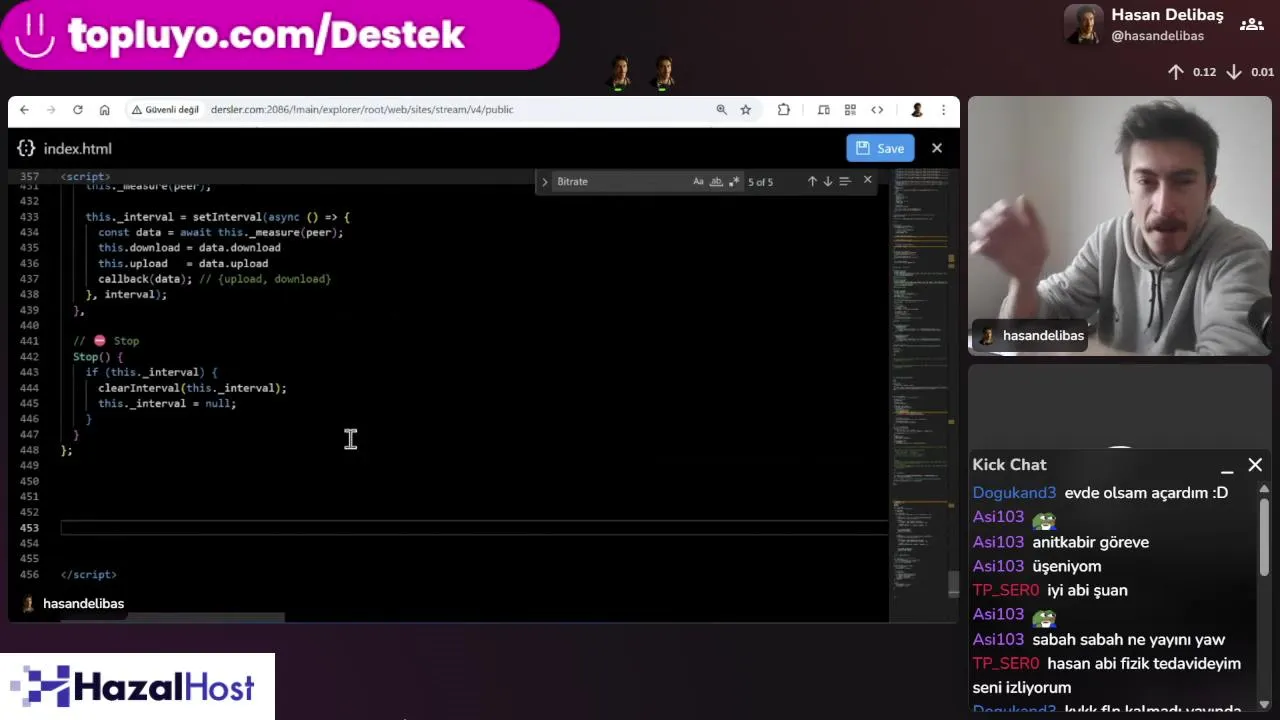Screen dimensions: 1280x720
Task: Go back in the browser
Action: tap(24, 110)
